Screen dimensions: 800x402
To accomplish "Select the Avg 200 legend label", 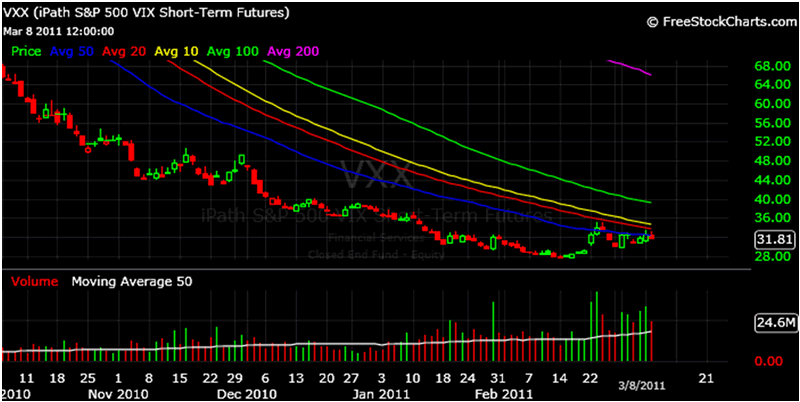I will tap(294, 51).
